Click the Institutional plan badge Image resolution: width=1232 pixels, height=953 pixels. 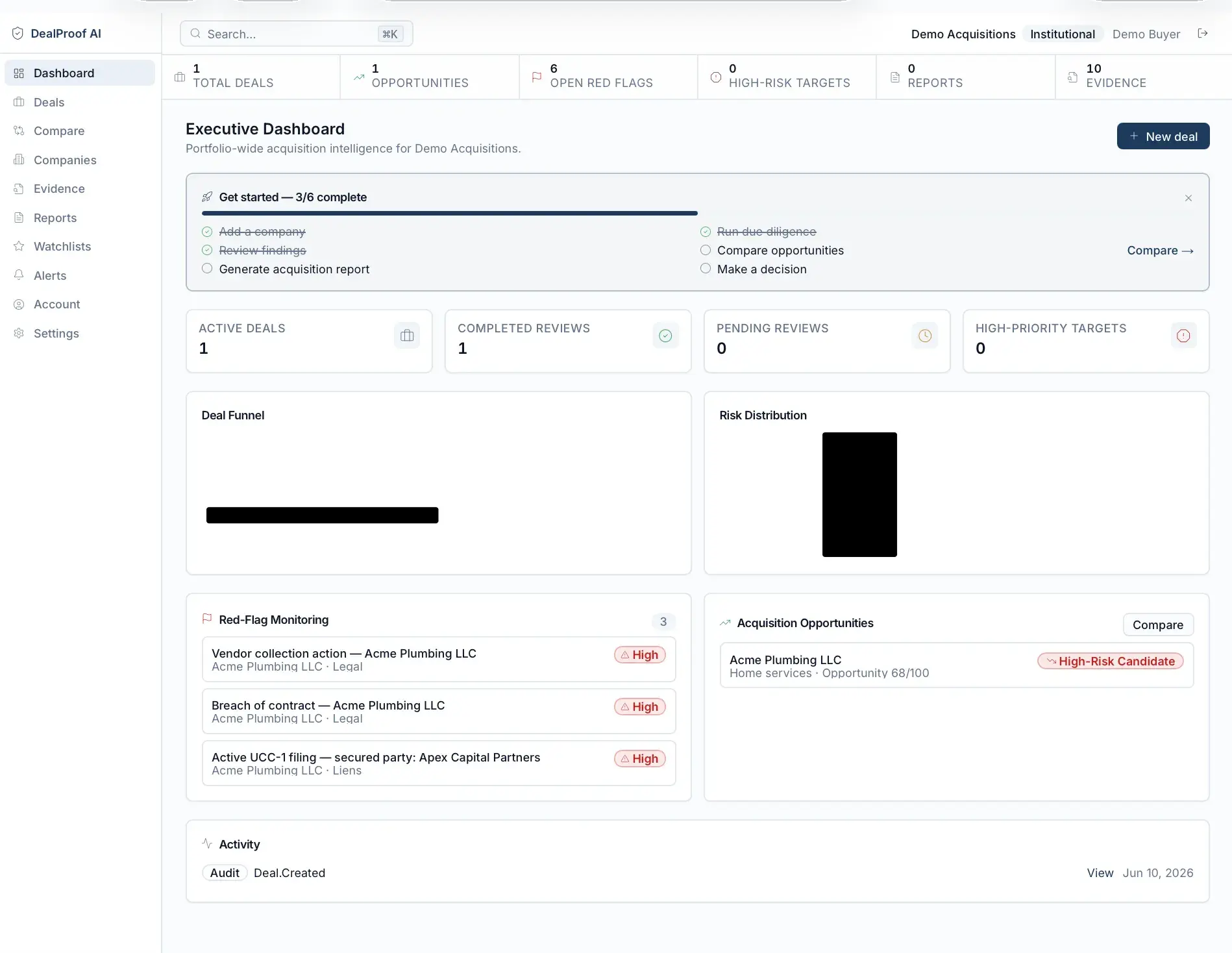pos(1063,34)
